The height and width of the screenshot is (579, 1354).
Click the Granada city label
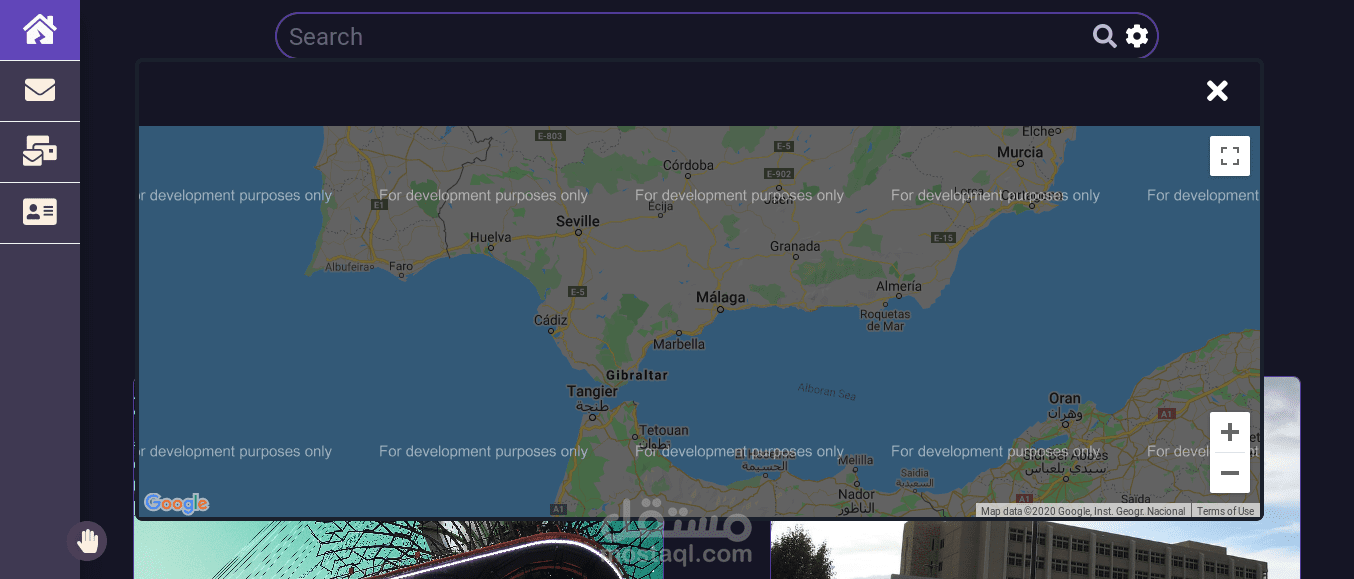pyautogui.click(x=795, y=246)
